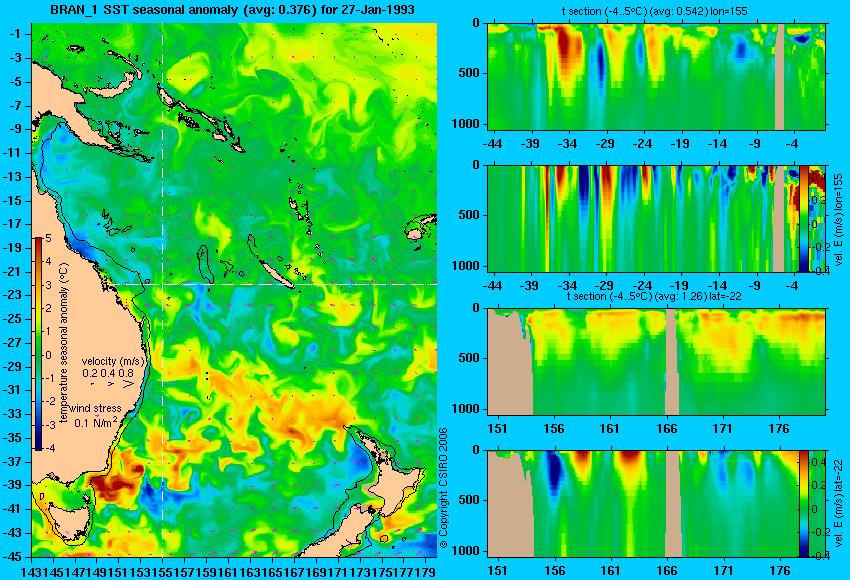Image resolution: width=850 pixels, height=580 pixels.
Task: Click the "velocity (m/s)" legend label
Action: click(x=113, y=361)
